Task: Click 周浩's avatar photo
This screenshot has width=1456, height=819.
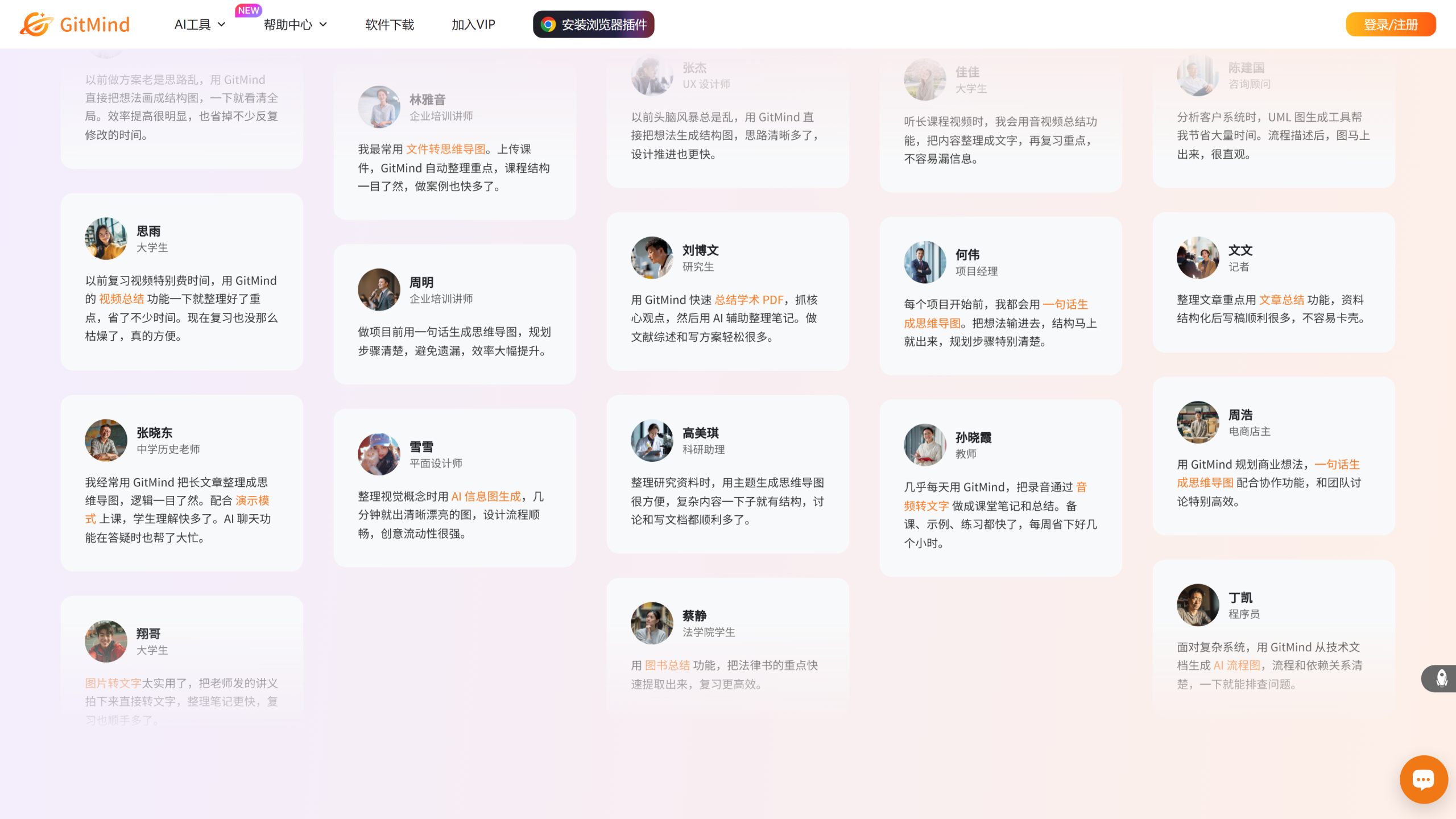Action: (x=1198, y=422)
